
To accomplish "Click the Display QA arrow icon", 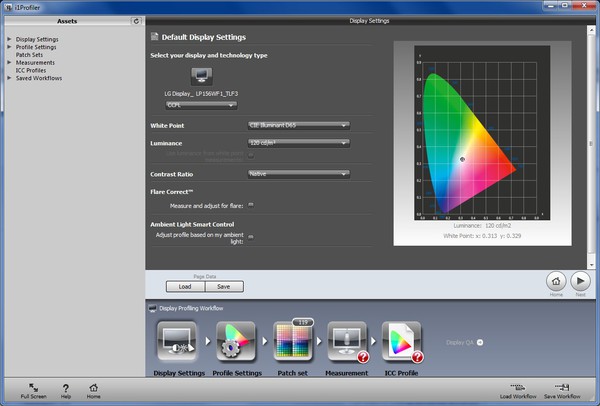I will (x=480, y=342).
